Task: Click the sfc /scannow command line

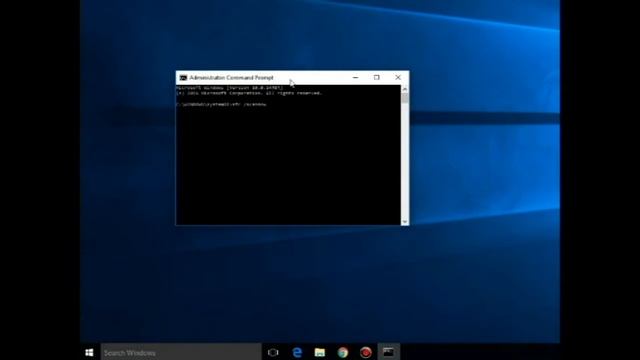Action: pos(222,104)
